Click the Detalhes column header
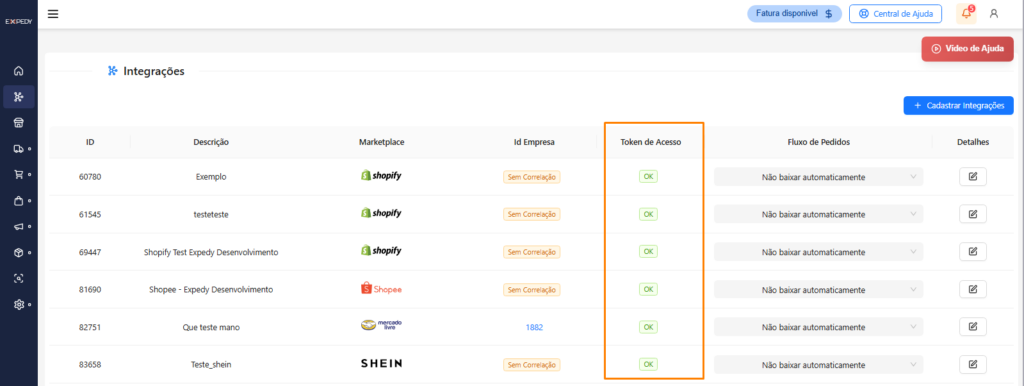Image resolution: width=1024 pixels, height=386 pixels. tap(973, 142)
